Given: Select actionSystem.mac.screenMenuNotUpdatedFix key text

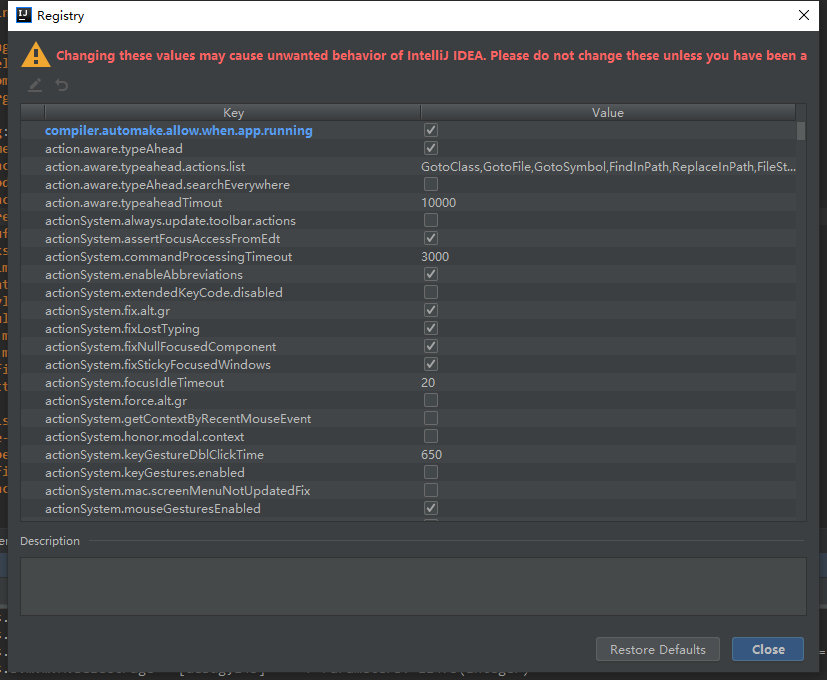Looking at the screenshot, I should (x=178, y=491).
